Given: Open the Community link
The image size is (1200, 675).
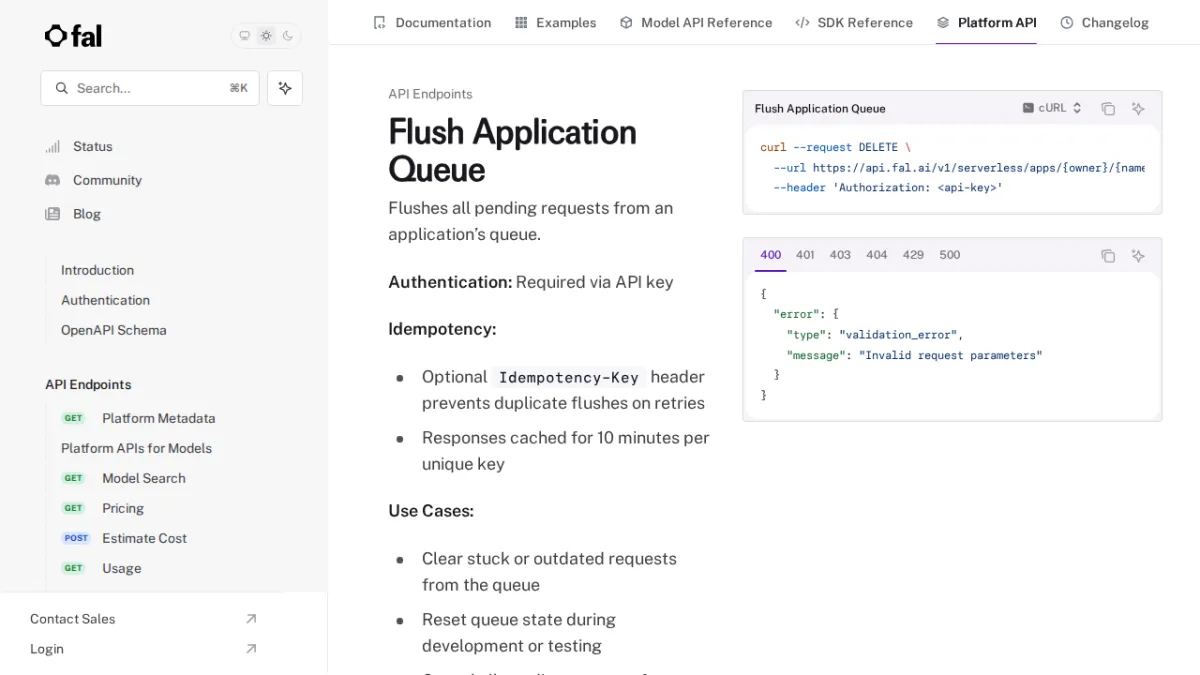Looking at the screenshot, I should (107, 180).
